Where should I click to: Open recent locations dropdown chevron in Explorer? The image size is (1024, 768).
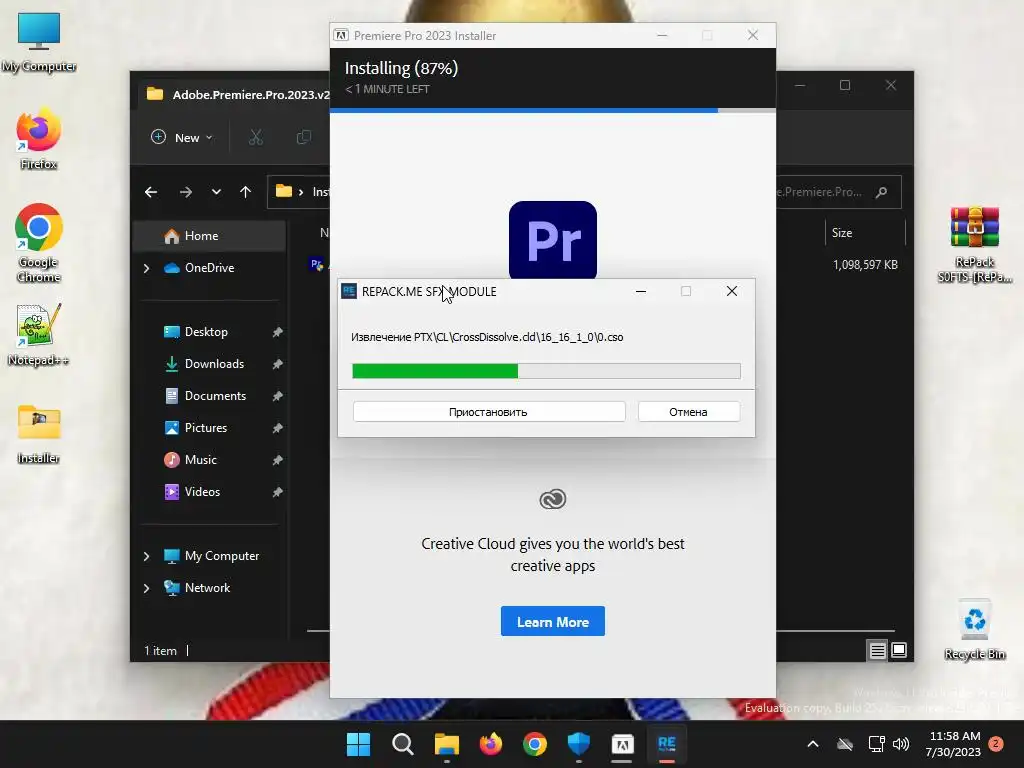pos(216,192)
